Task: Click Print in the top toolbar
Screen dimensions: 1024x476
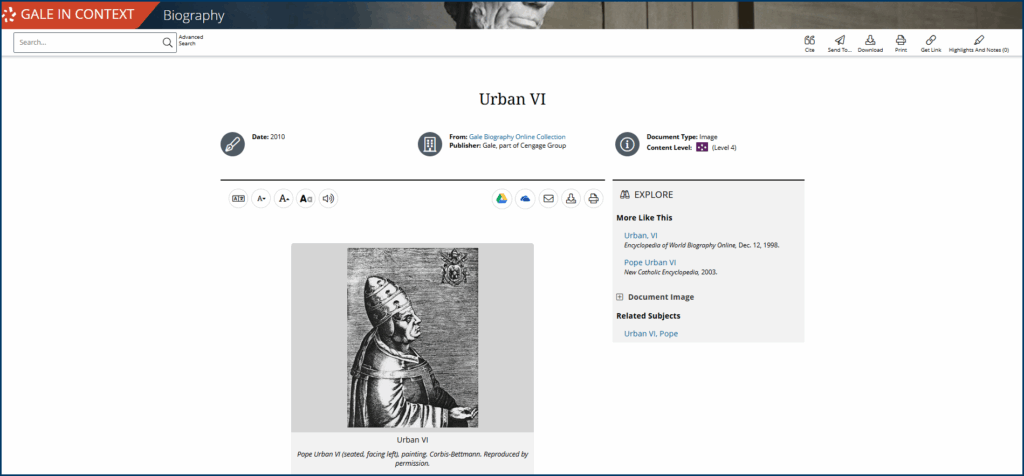Action: pos(901,44)
